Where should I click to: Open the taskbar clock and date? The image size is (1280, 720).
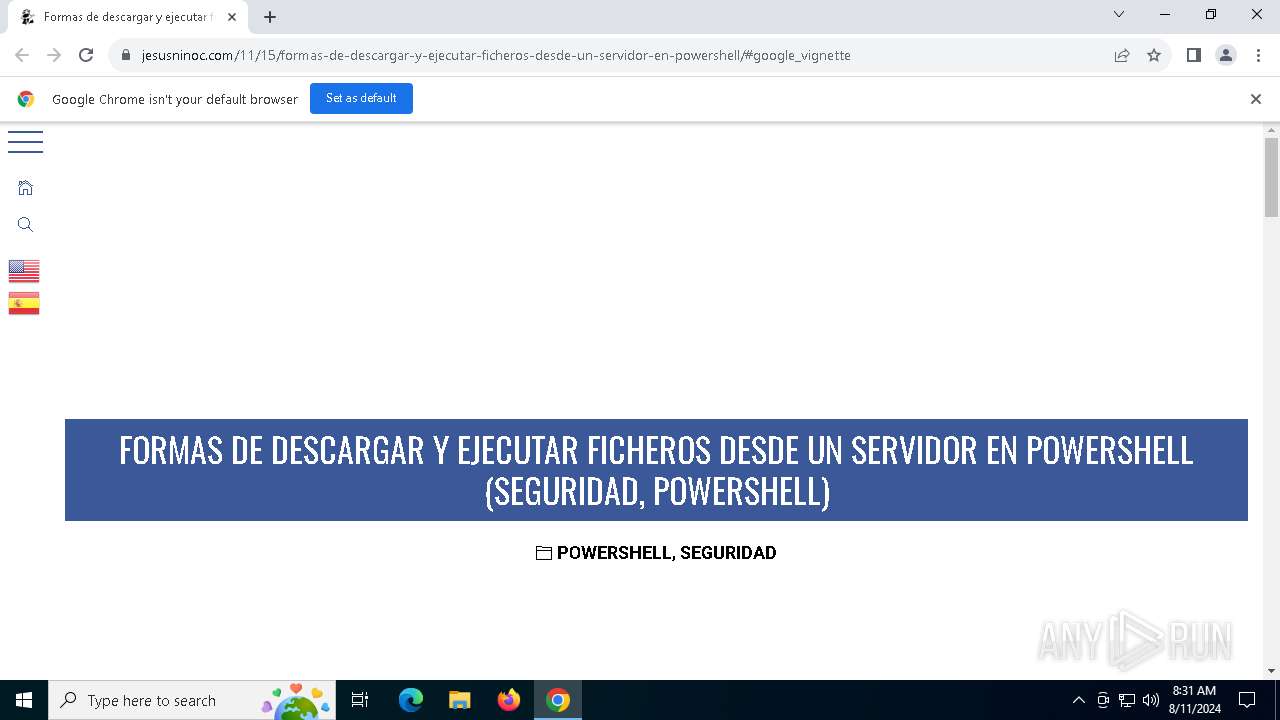point(1194,700)
